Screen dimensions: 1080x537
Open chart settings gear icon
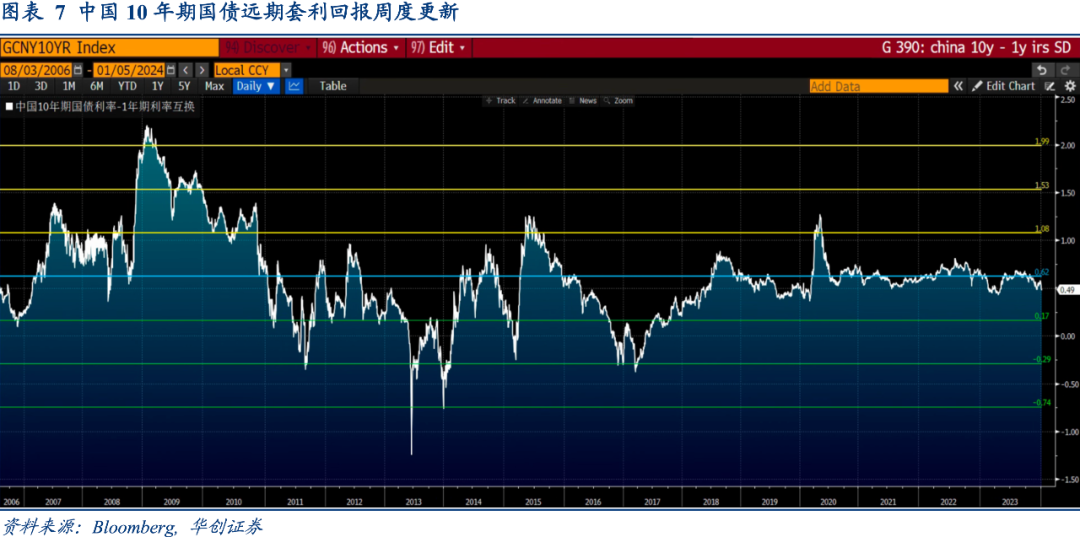[1070, 86]
